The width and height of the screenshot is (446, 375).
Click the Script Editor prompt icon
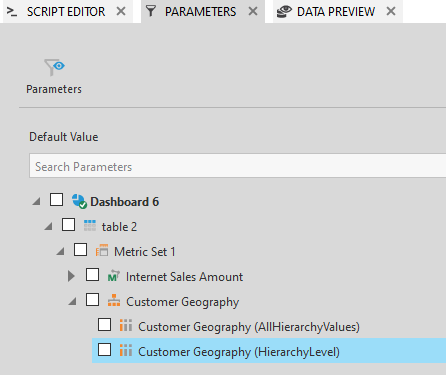(12, 12)
